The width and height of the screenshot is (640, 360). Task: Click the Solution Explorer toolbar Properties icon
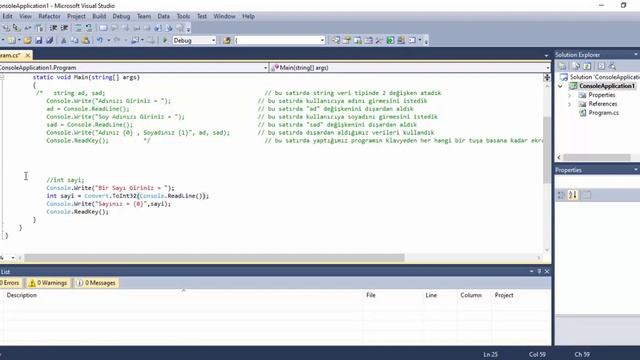(562, 66)
